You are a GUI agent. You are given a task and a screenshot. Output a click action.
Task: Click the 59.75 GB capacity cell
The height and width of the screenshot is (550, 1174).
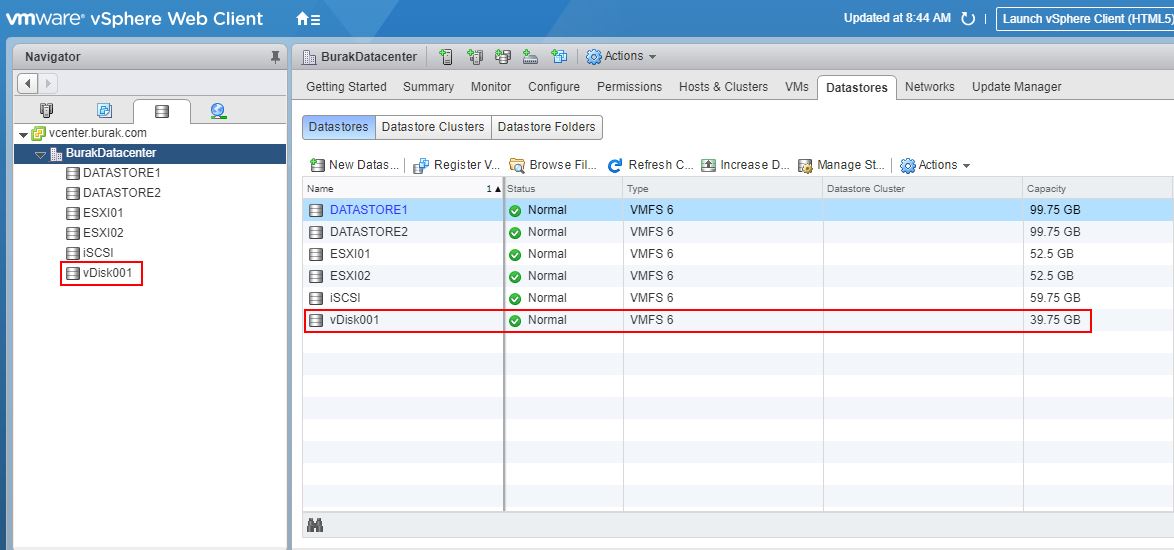coord(1055,298)
